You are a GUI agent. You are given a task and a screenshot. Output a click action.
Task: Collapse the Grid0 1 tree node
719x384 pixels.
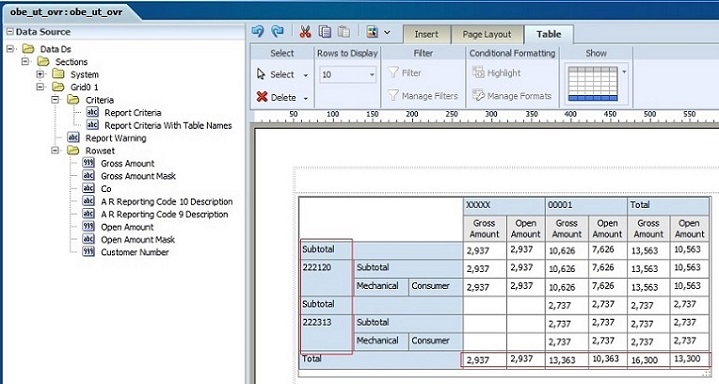point(40,87)
